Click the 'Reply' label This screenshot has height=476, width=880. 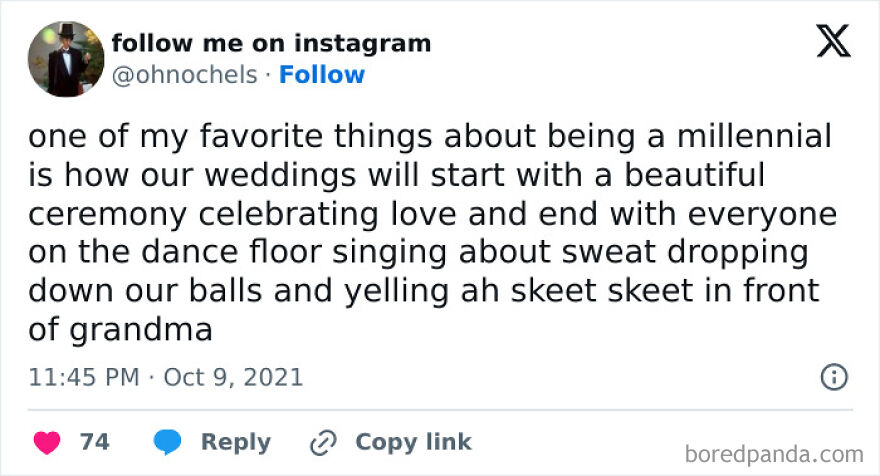(235, 442)
